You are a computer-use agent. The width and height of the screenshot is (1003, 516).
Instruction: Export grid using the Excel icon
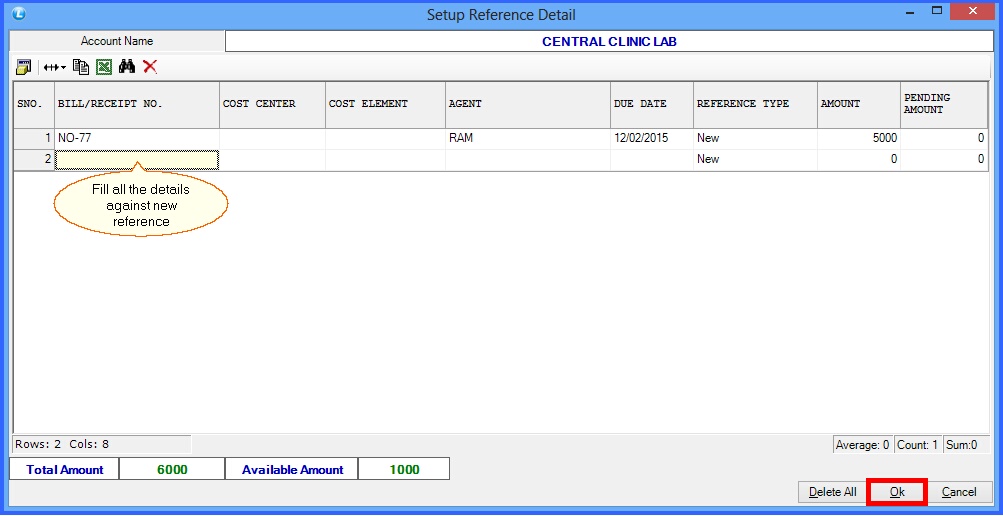[x=104, y=66]
